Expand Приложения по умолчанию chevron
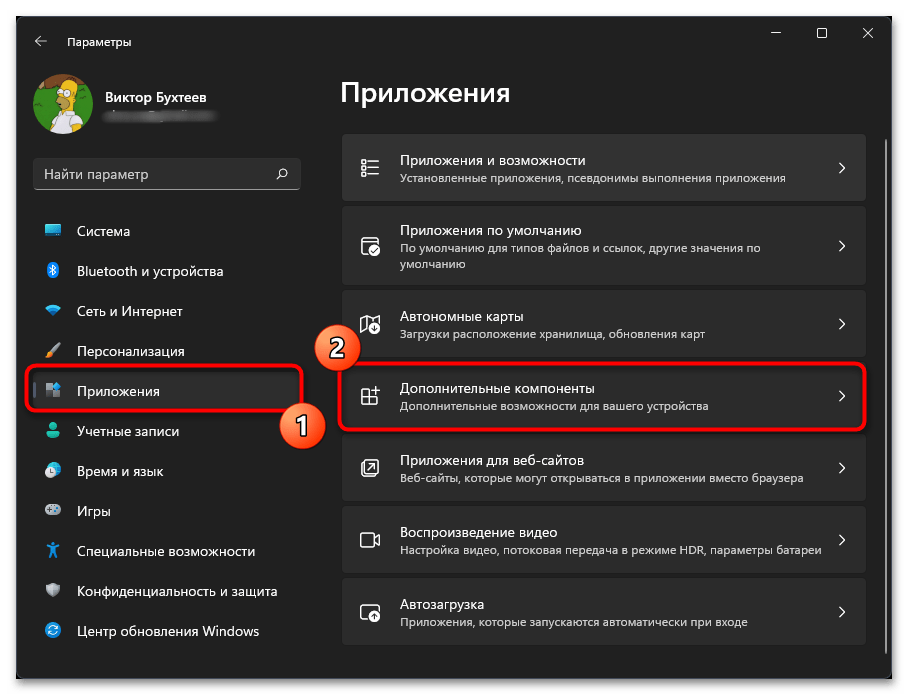Image resolution: width=908 pixels, height=695 pixels. (x=842, y=246)
